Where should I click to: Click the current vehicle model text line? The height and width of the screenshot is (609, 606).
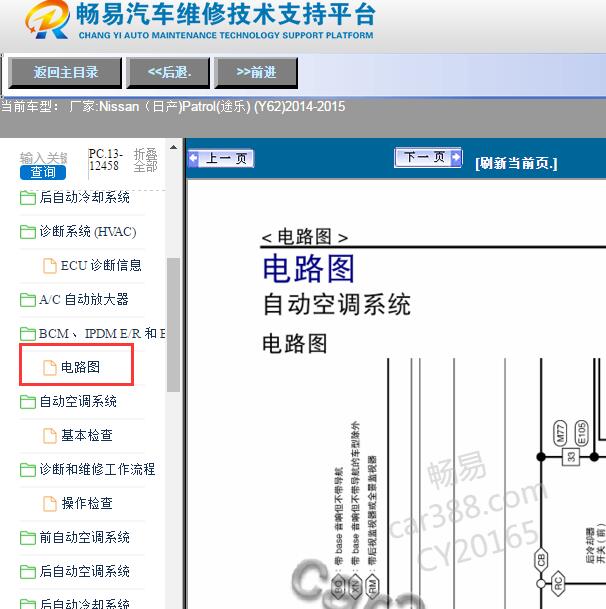(173, 106)
